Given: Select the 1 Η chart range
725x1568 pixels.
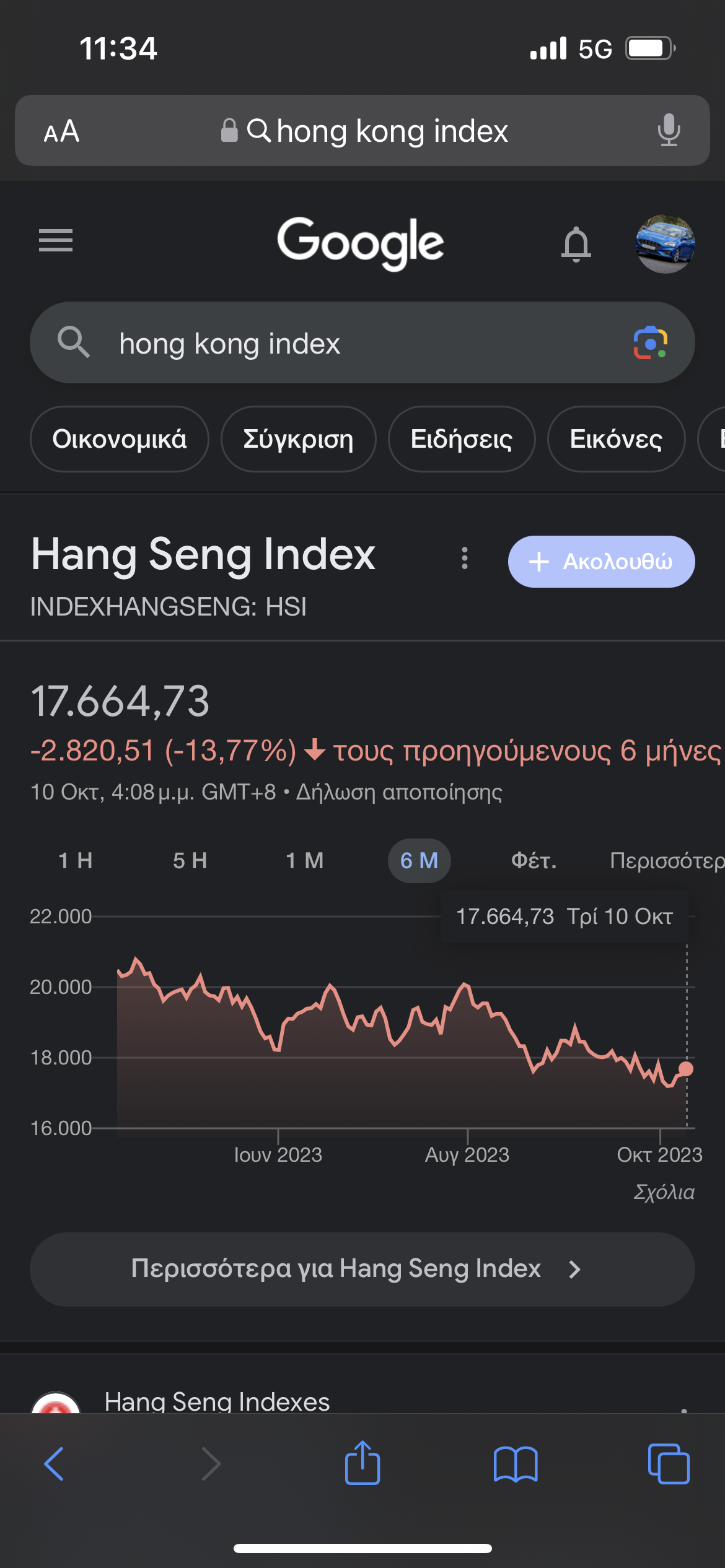Looking at the screenshot, I should coord(76,860).
